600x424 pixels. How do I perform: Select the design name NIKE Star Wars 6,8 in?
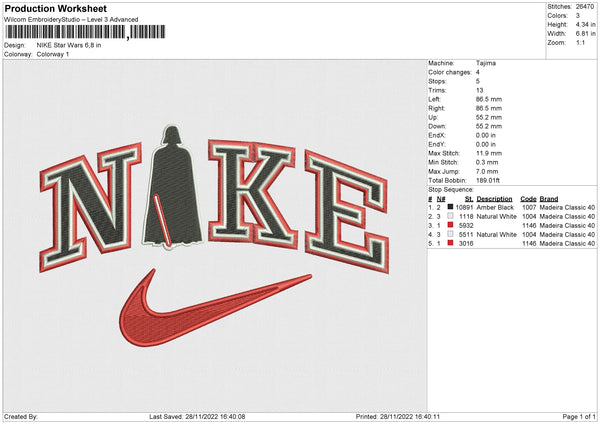[69, 45]
